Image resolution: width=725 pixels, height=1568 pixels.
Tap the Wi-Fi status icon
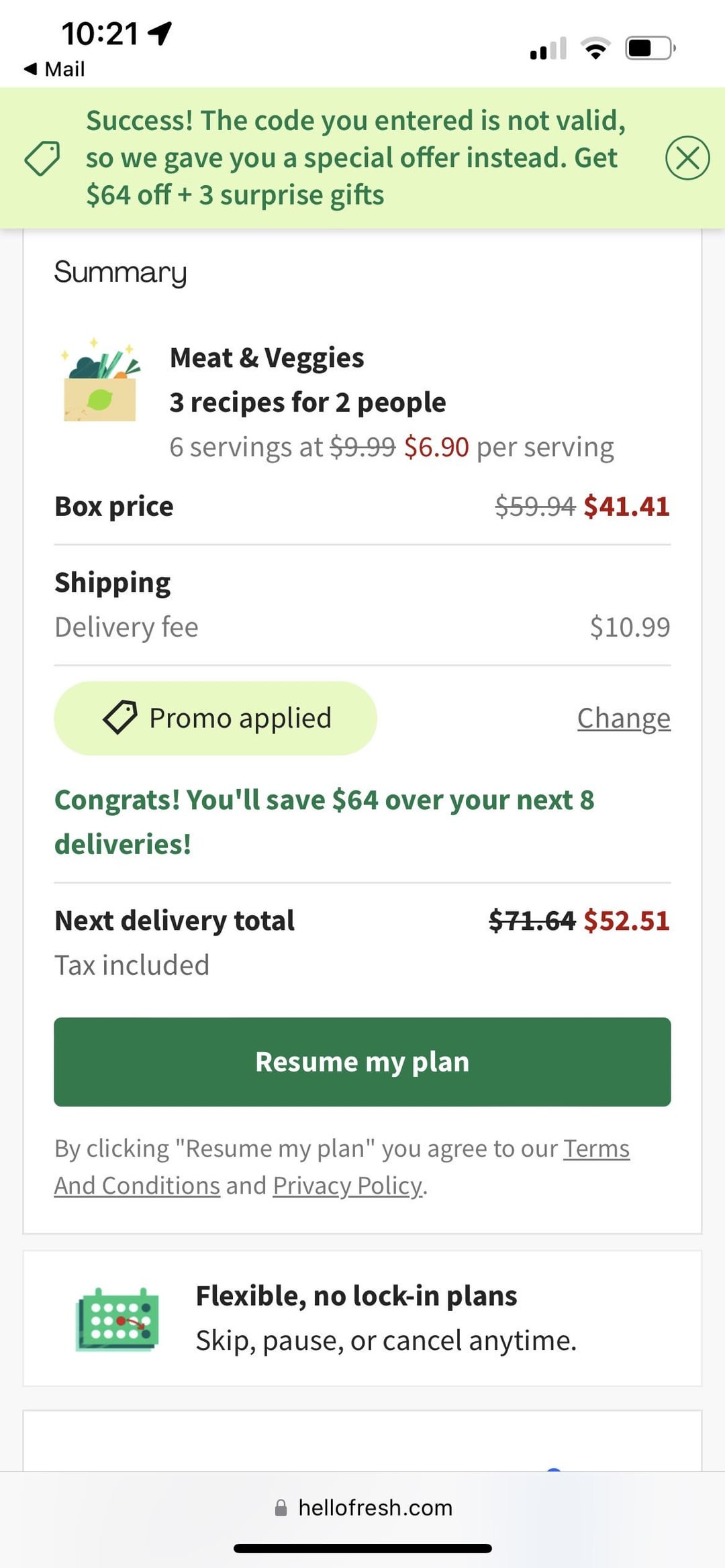point(595,49)
